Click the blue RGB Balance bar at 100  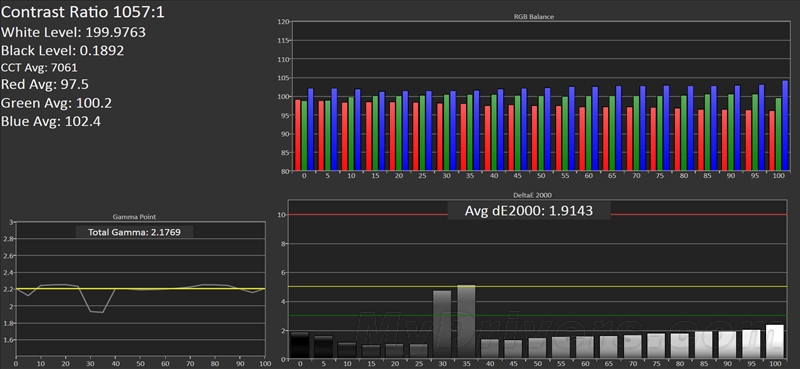coord(785,125)
